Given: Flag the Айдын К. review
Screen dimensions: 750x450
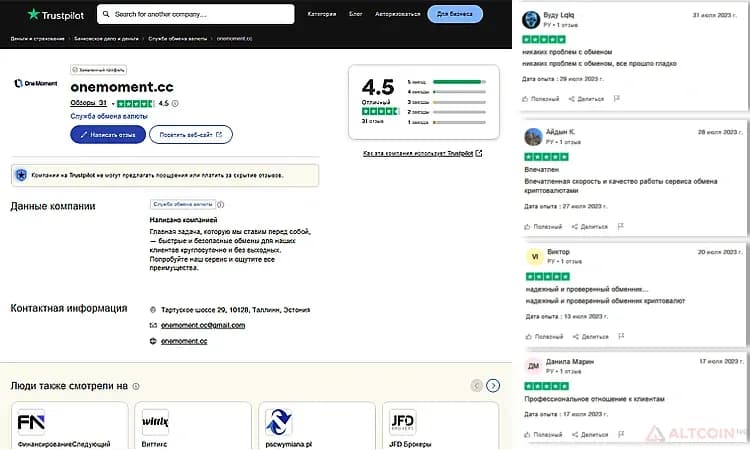Looking at the screenshot, I should (x=620, y=226).
